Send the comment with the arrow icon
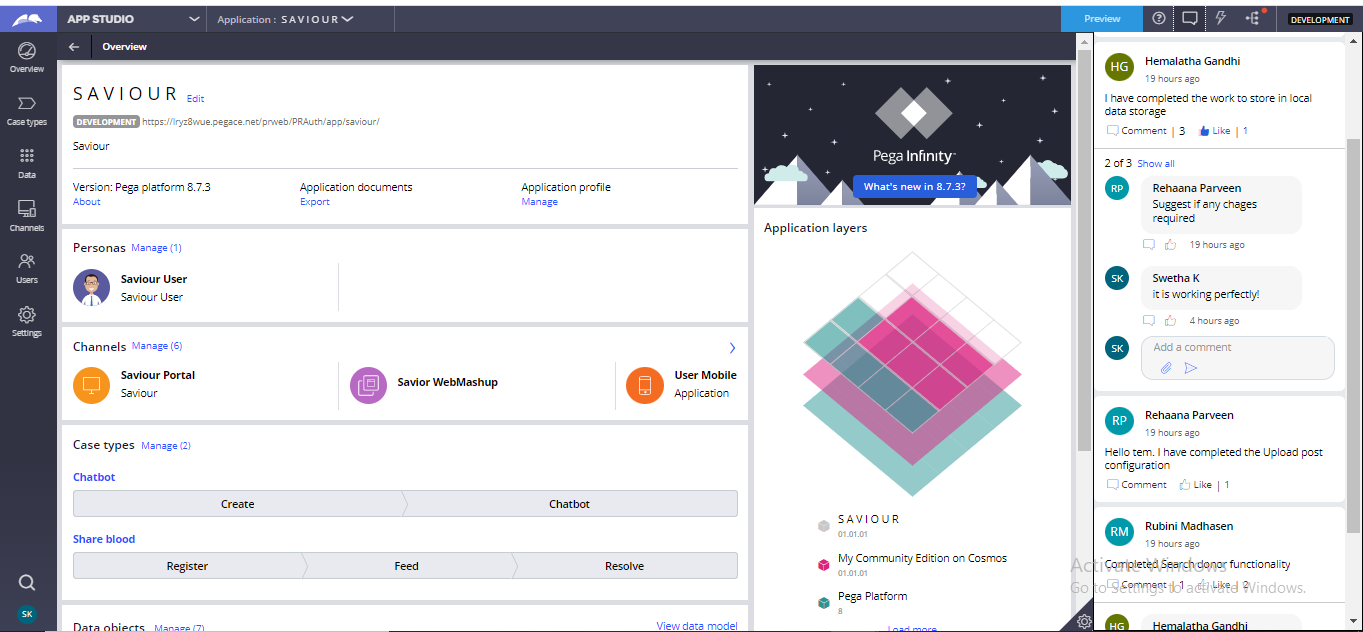1363x632 pixels. click(x=1190, y=368)
